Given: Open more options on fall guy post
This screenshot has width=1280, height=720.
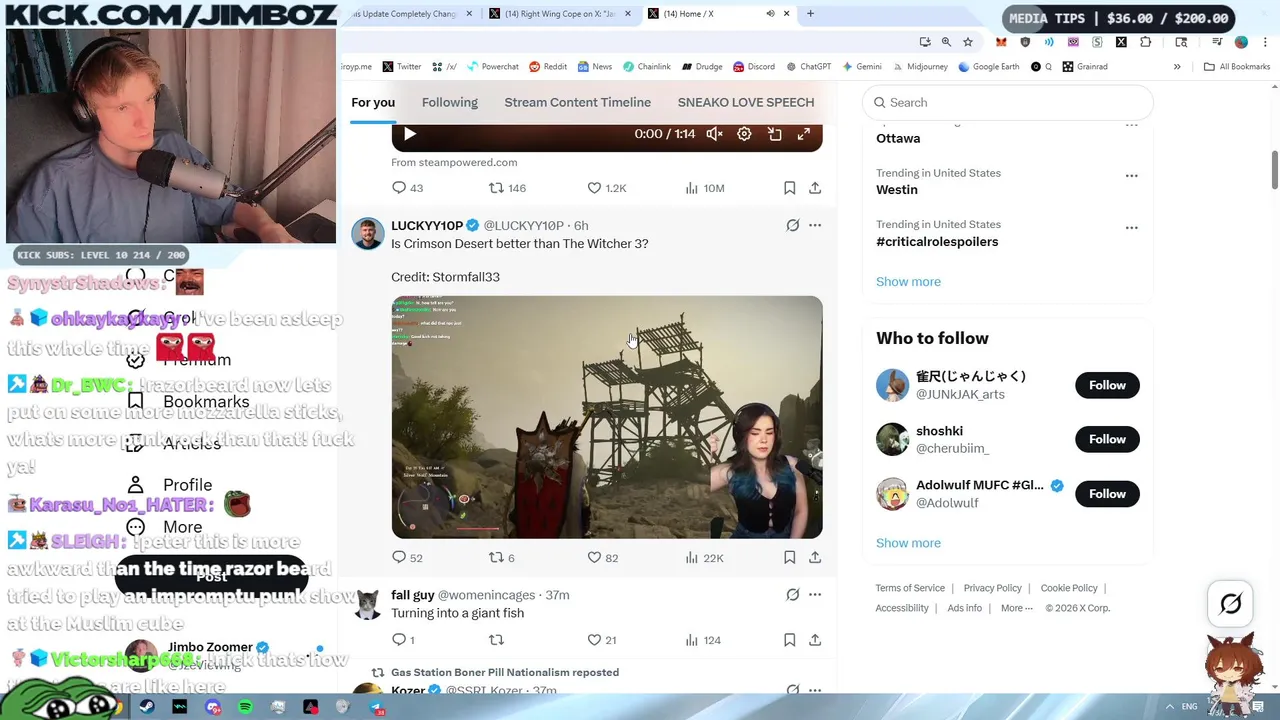Looking at the screenshot, I should (x=815, y=595).
